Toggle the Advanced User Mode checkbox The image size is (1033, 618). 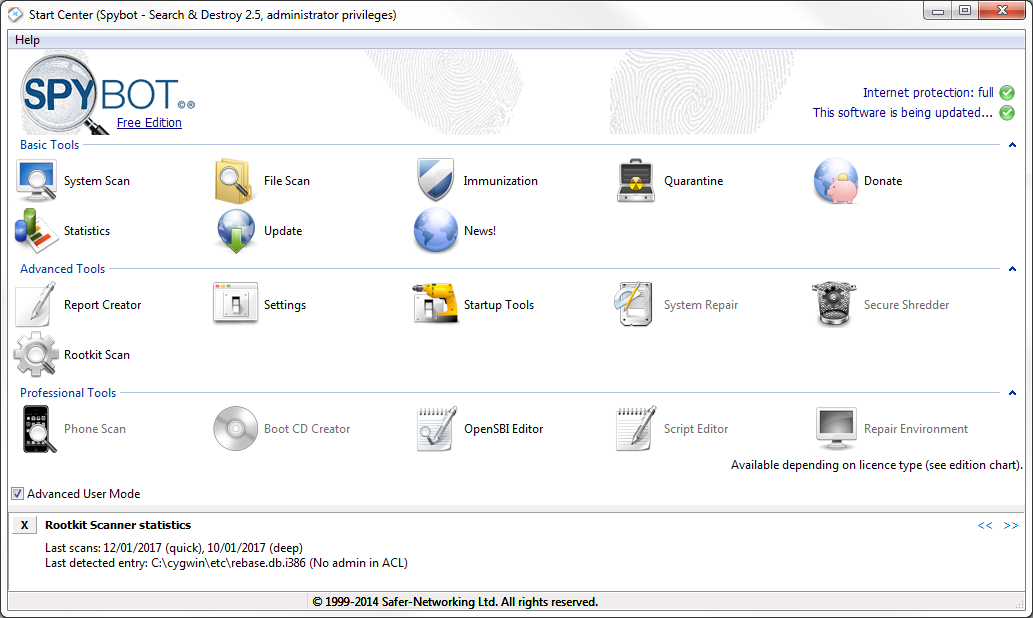[18, 493]
